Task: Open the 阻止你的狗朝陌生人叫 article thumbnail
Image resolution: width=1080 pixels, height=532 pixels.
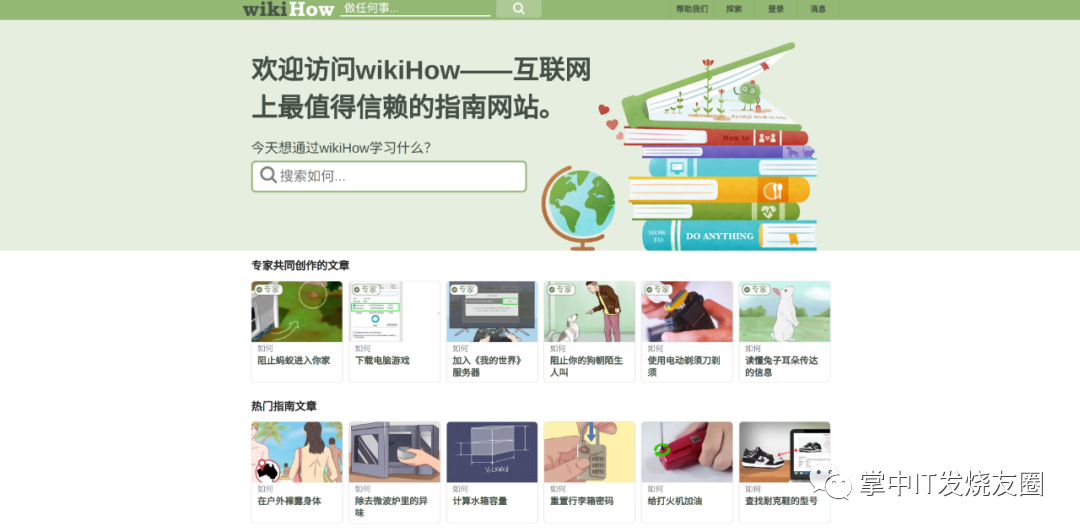Action: click(x=590, y=311)
